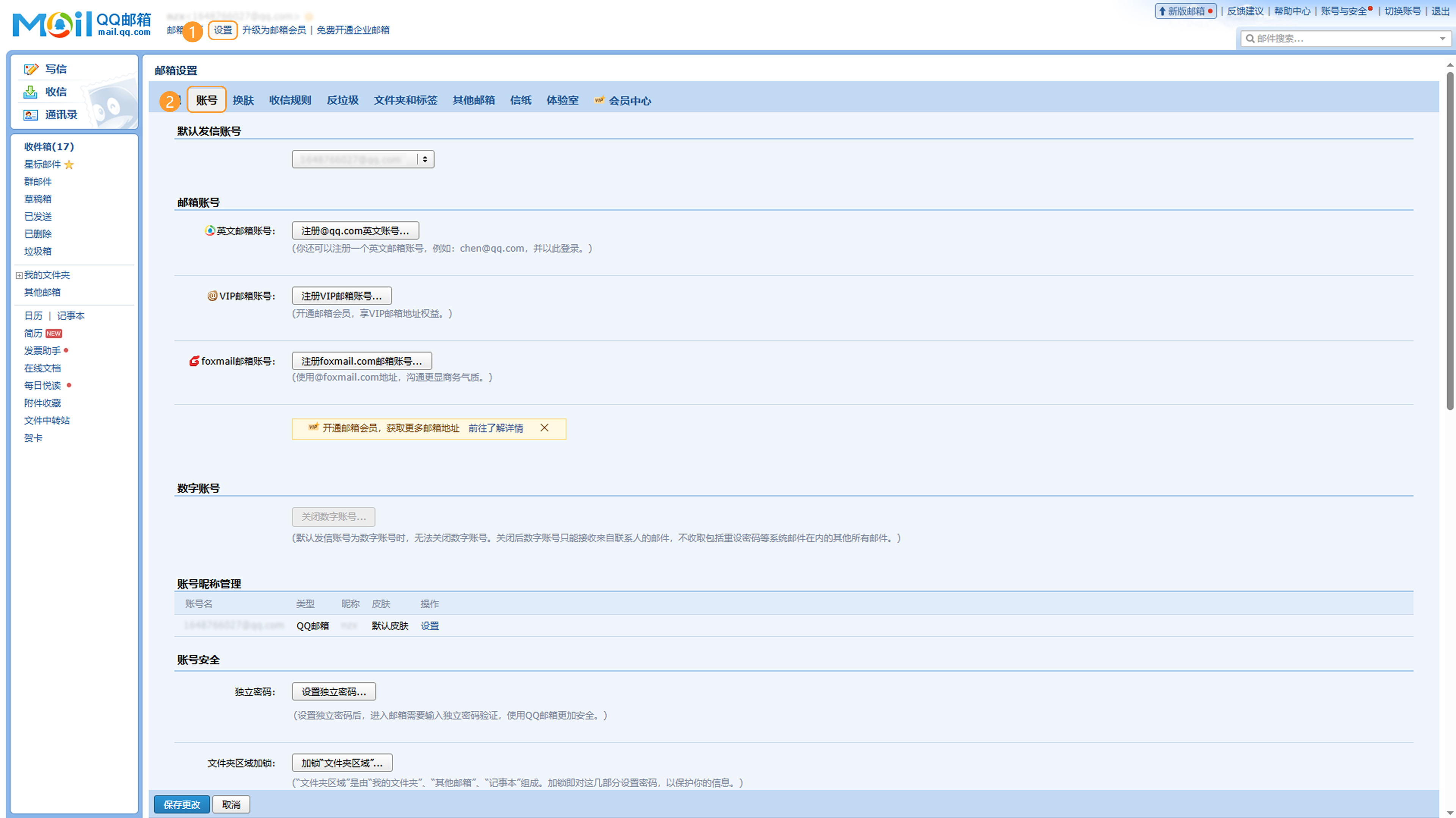This screenshot has height=818, width=1456.
Task: Open the contacts (通讯录) icon
Action: pos(30,115)
